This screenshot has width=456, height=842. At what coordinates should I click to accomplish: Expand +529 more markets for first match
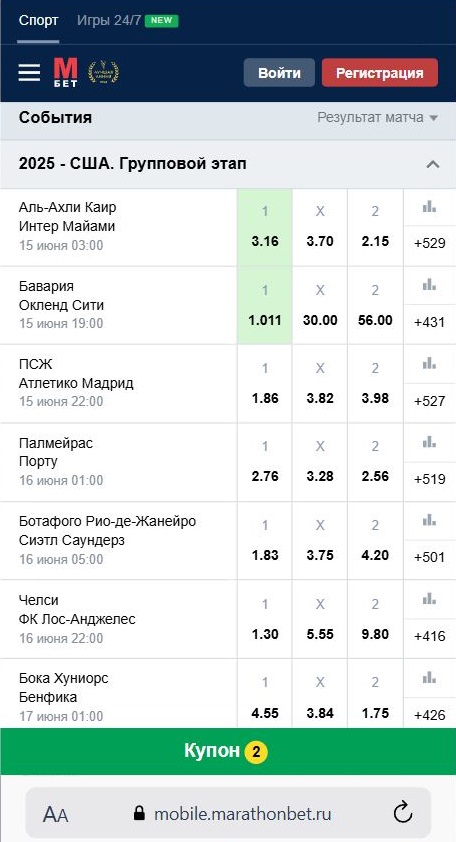(430, 243)
